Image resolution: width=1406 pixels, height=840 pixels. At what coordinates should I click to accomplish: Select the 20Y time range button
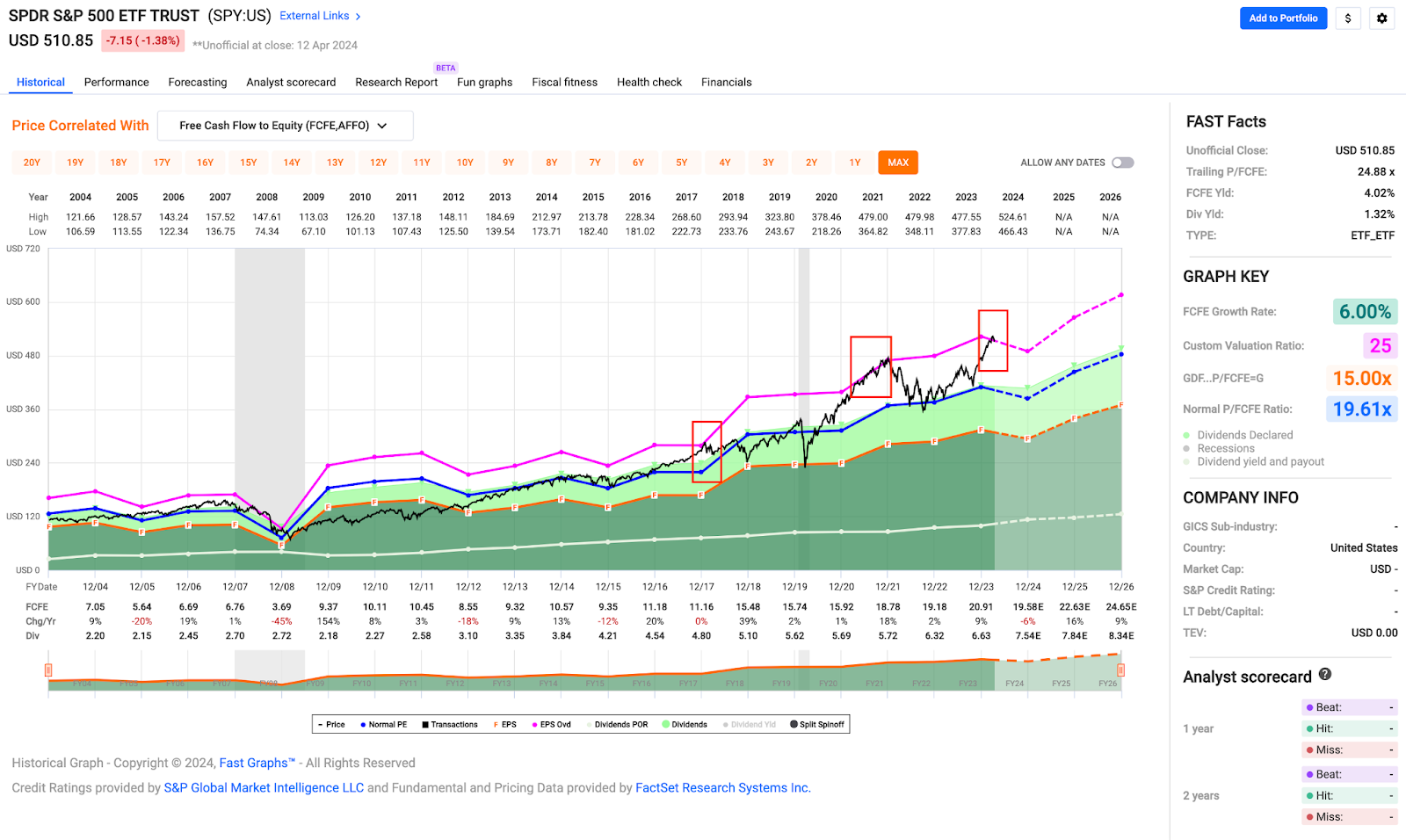point(32,163)
